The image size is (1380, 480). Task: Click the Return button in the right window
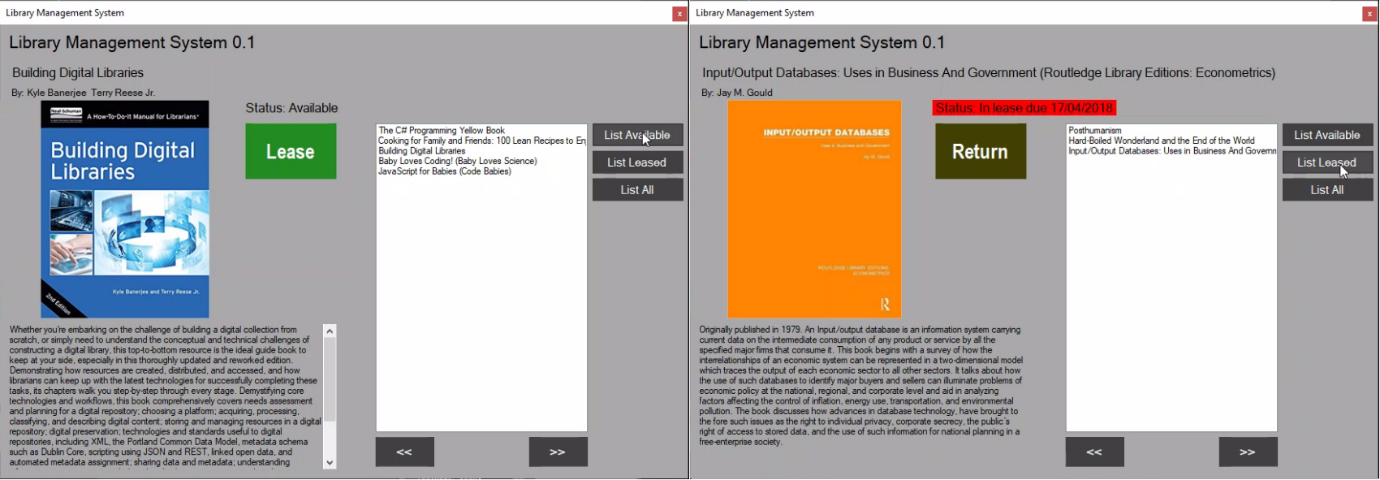[980, 151]
